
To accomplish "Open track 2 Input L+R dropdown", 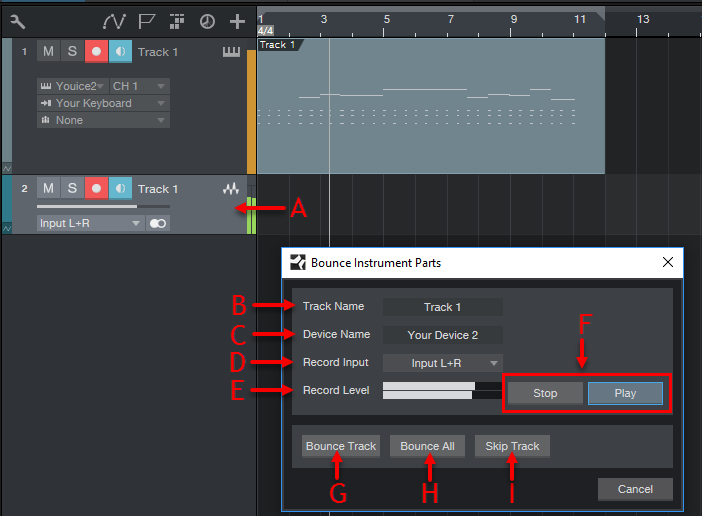I will [x=90, y=223].
